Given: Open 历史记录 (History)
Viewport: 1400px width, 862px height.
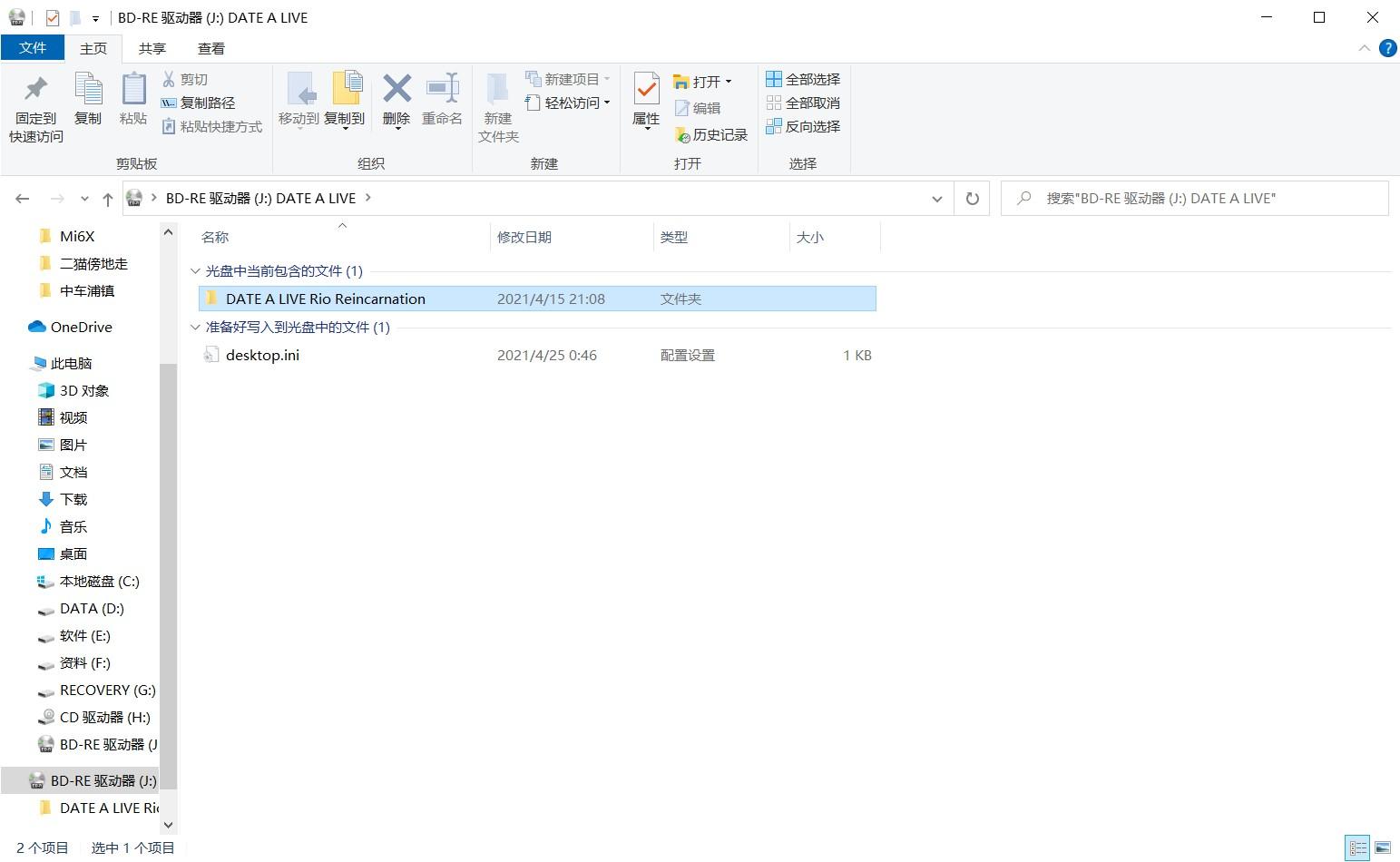Looking at the screenshot, I should (711, 135).
